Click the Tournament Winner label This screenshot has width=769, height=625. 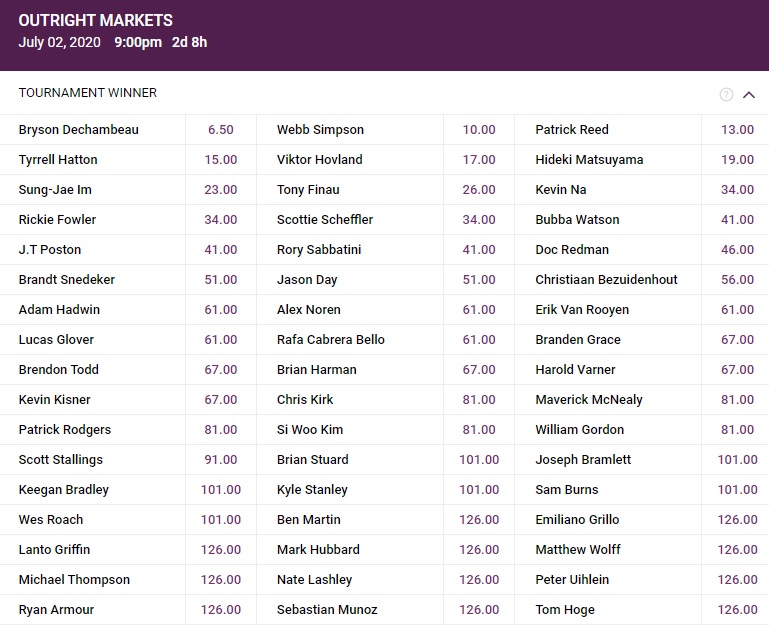pyautogui.click(x=88, y=93)
